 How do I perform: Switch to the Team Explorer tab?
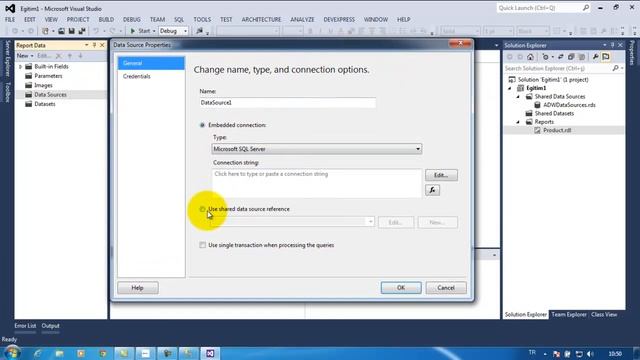coord(569,315)
